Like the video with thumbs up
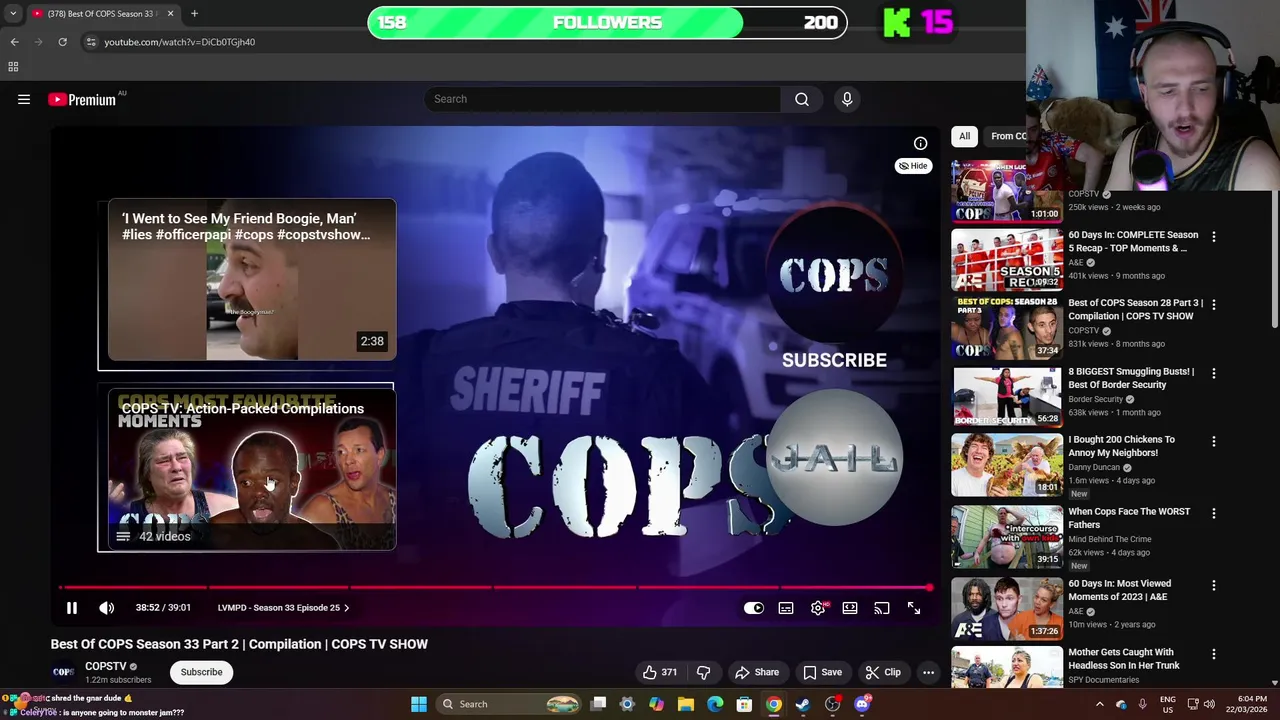The height and width of the screenshot is (720, 1280). click(x=660, y=672)
